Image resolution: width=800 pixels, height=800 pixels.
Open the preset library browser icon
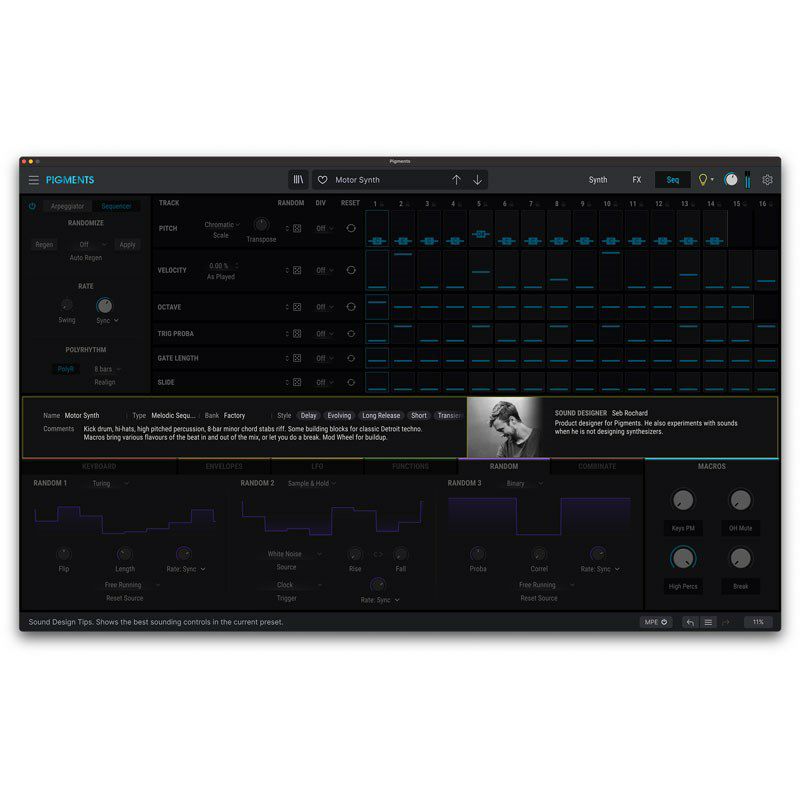[298, 180]
